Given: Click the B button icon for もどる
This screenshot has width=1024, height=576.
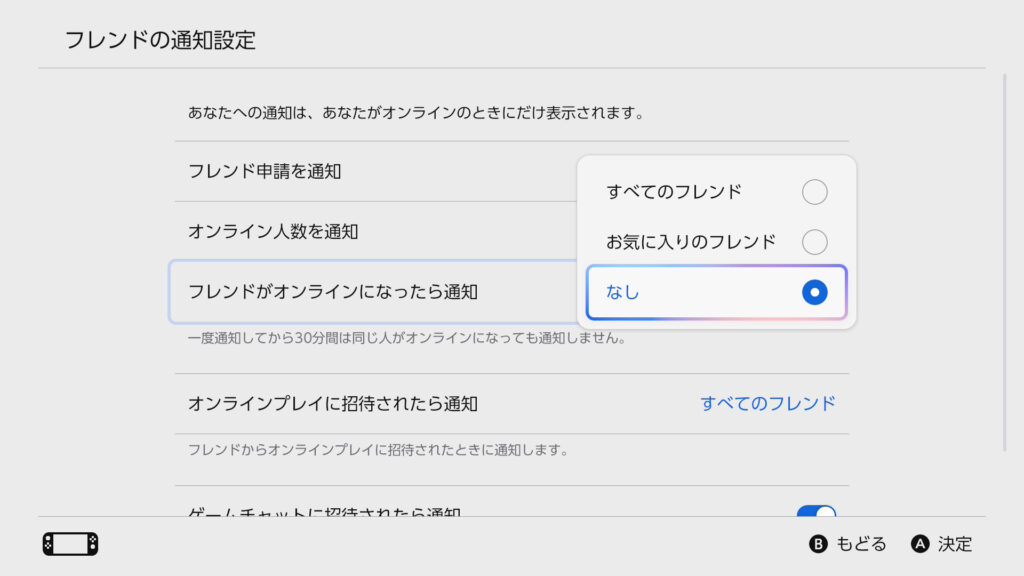Looking at the screenshot, I should 818,544.
